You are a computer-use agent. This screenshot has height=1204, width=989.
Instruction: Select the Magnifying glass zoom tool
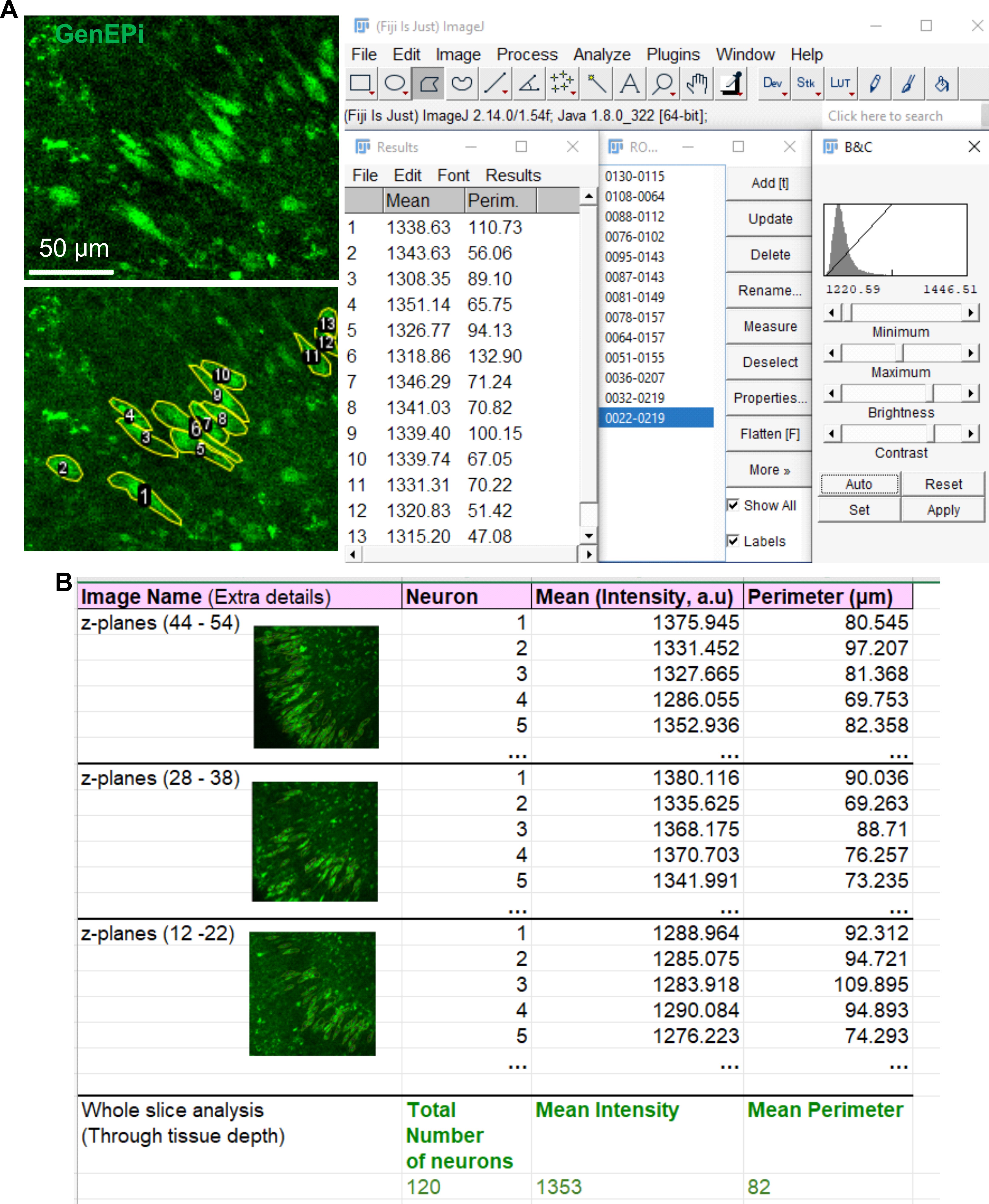[663, 84]
